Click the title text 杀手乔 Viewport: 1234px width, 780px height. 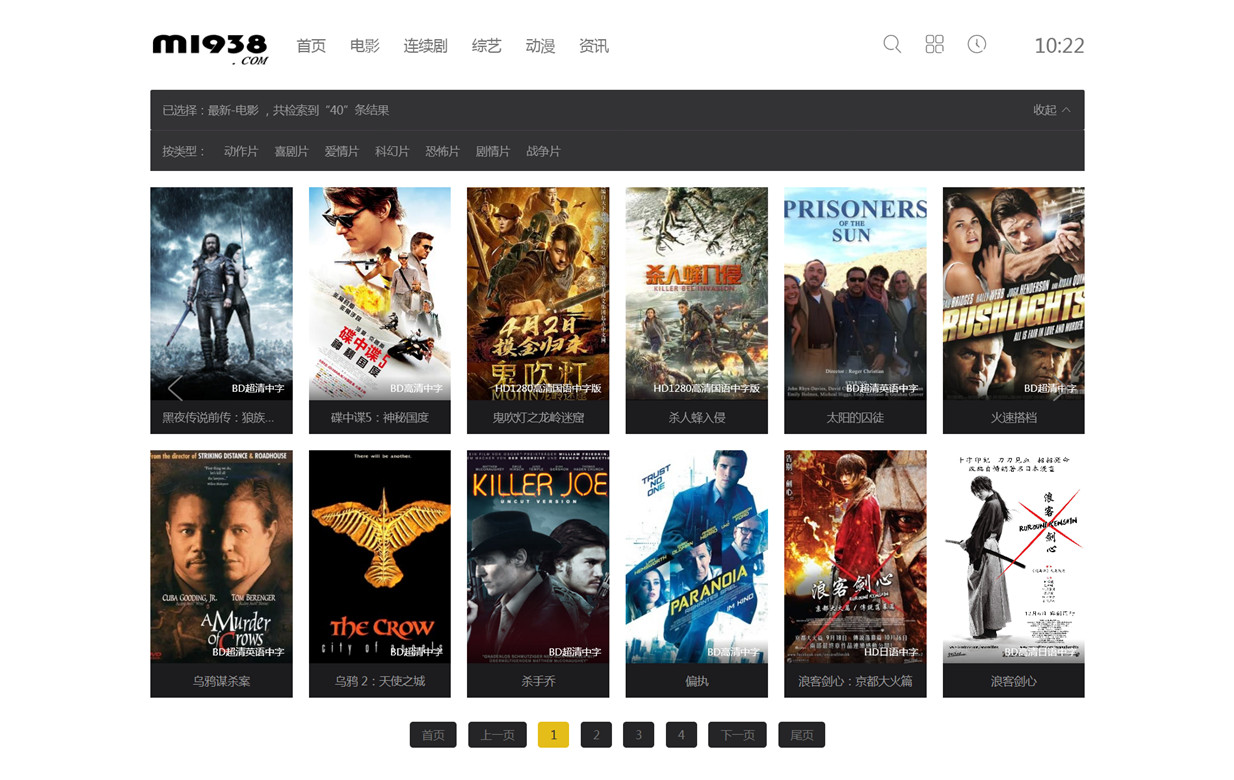538,681
